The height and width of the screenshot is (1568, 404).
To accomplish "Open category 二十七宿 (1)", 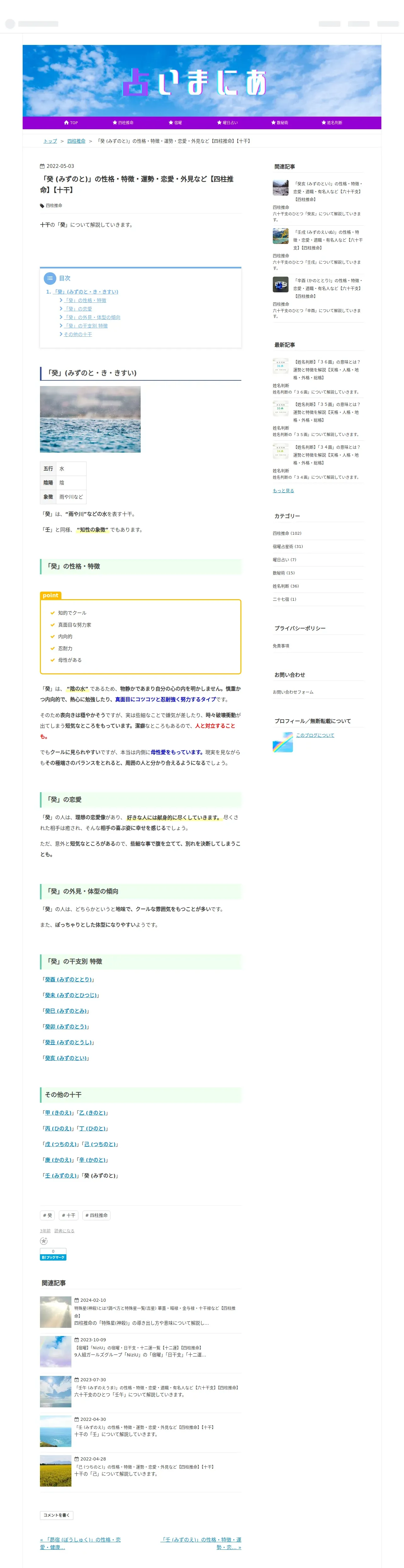I will pos(284,599).
